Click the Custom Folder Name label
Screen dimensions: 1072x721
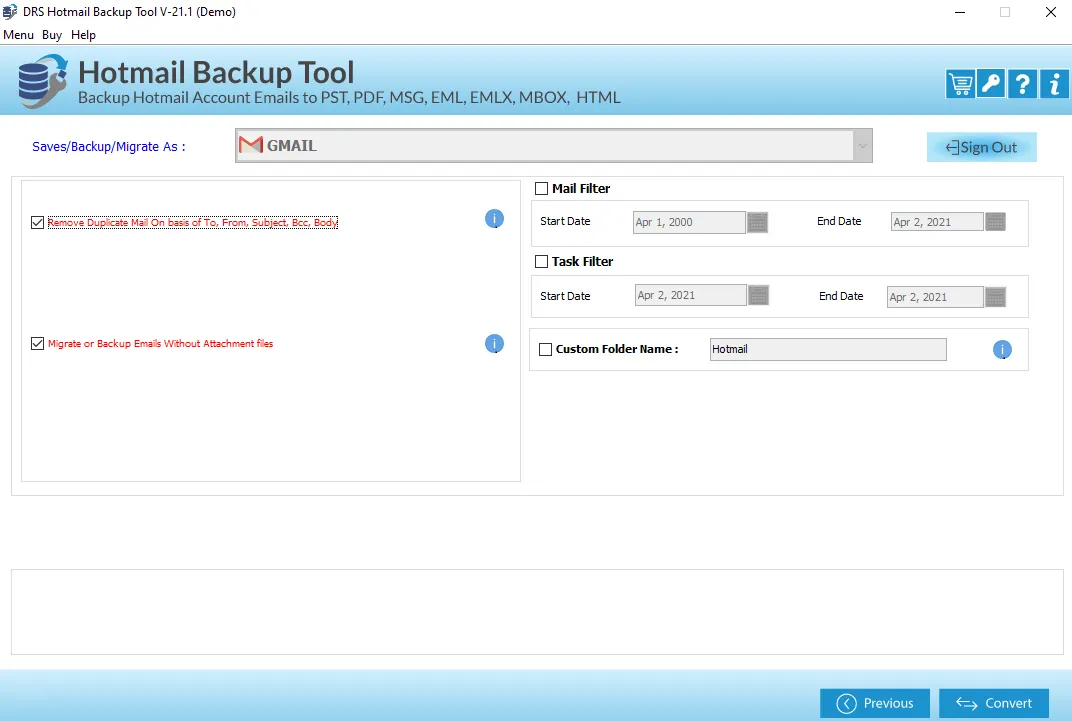[x=617, y=349]
